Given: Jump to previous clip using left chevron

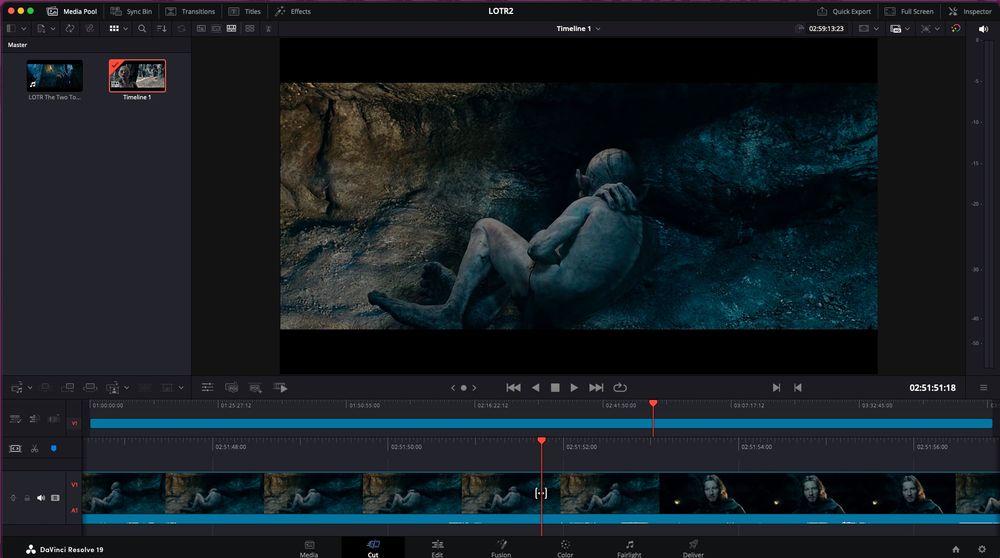Looking at the screenshot, I should (x=453, y=388).
